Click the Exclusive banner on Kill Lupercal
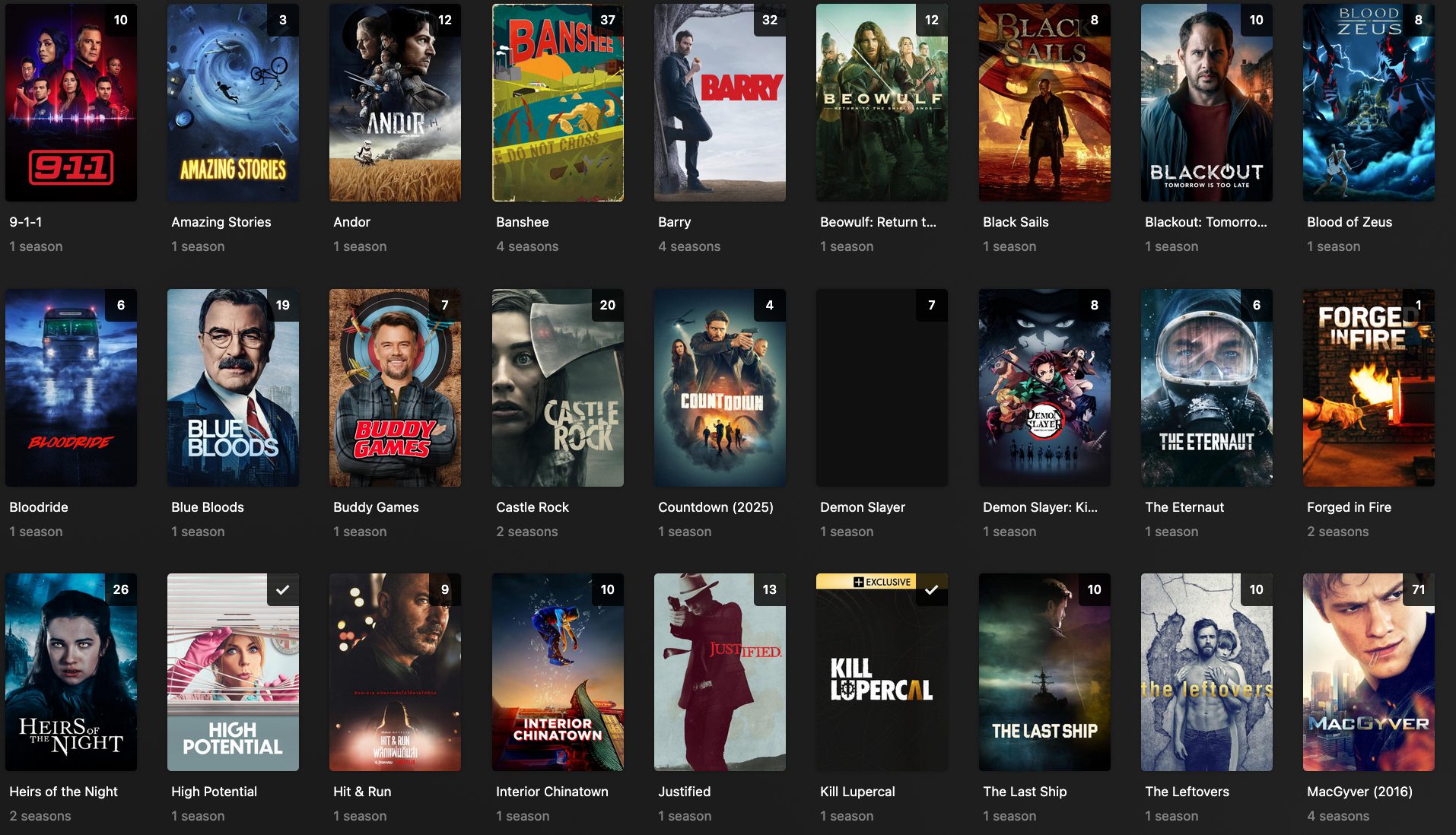The width and height of the screenshot is (1456, 835). 866,582
